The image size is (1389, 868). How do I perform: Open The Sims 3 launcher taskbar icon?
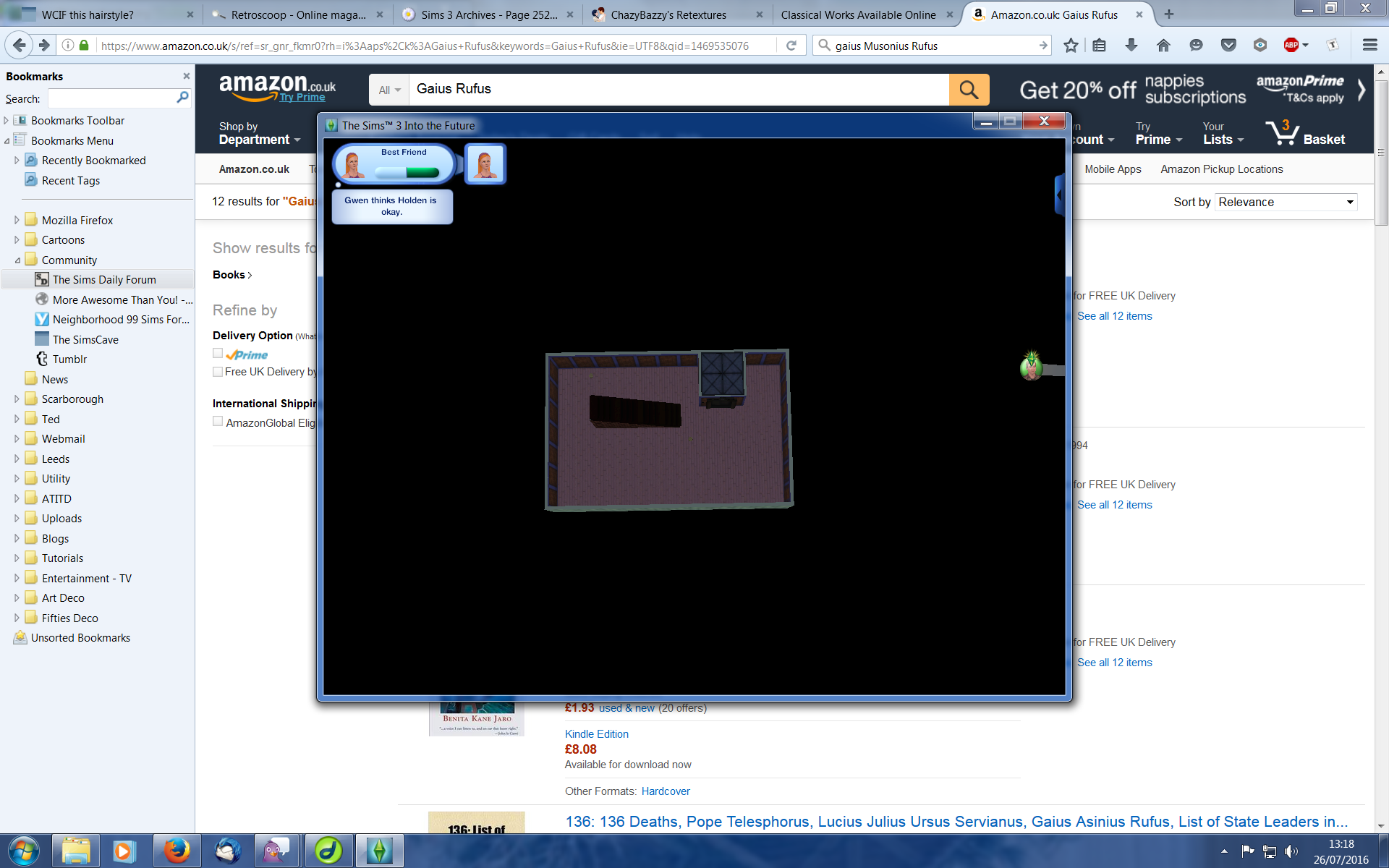point(379,851)
